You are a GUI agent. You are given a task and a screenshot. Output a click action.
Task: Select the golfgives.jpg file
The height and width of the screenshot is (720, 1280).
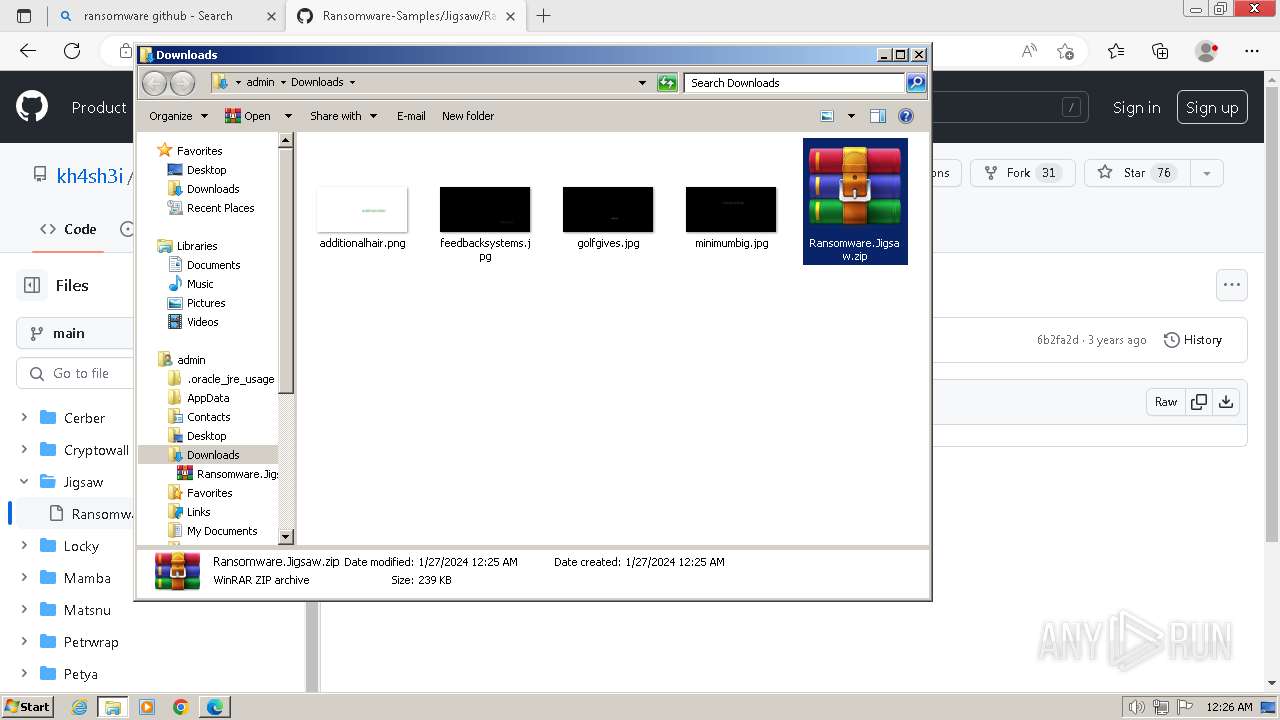pos(608,209)
